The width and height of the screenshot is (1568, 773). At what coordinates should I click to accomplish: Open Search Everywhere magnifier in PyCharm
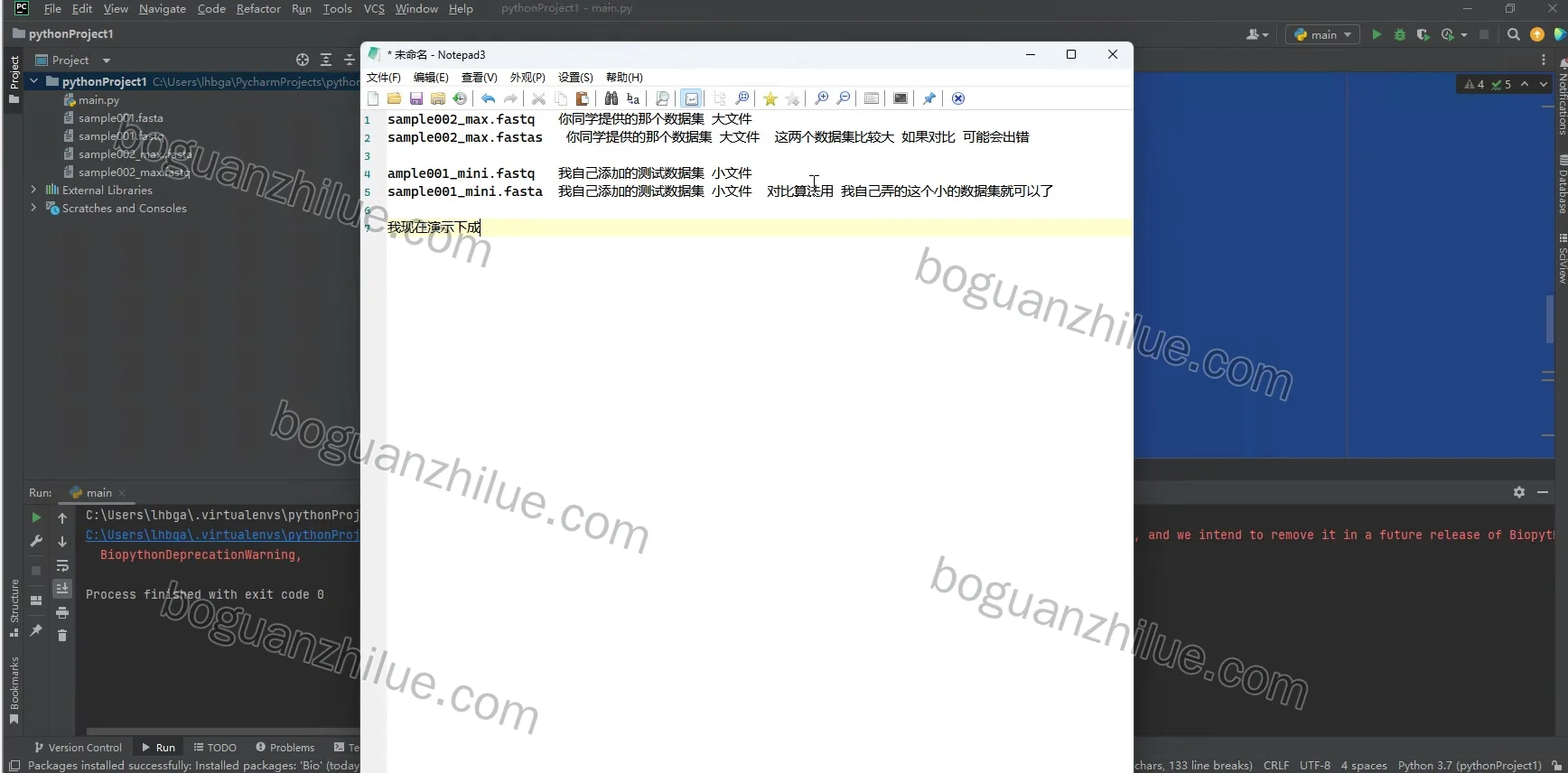coord(1514,34)
